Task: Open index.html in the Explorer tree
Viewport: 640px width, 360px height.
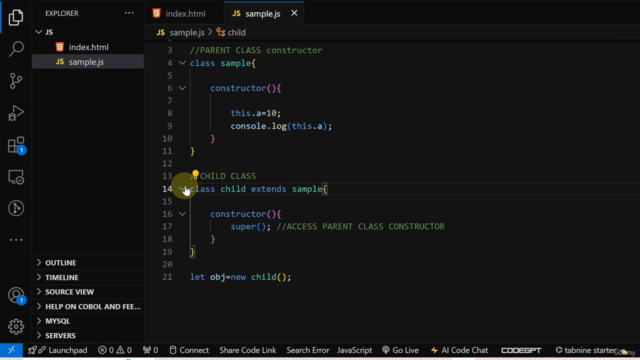Action: tap(88, 47)
